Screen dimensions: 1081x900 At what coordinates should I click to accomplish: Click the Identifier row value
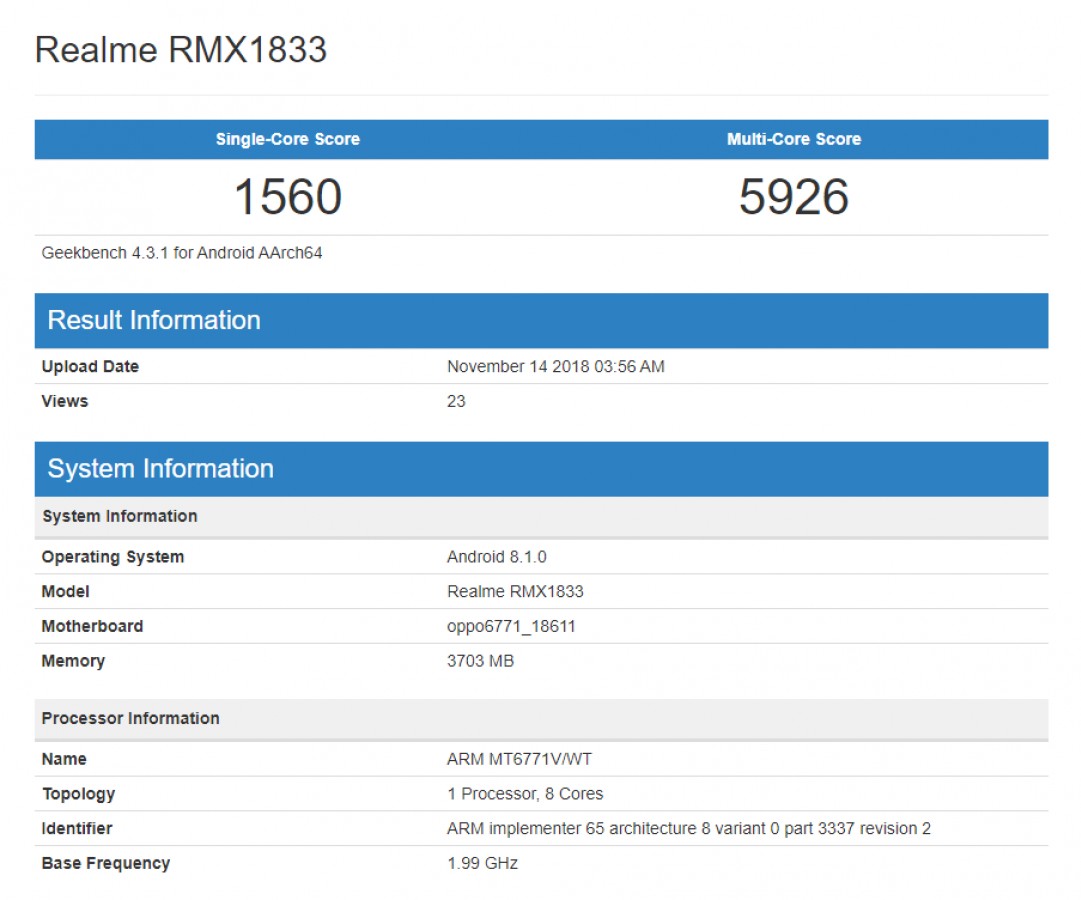[689, 828]
